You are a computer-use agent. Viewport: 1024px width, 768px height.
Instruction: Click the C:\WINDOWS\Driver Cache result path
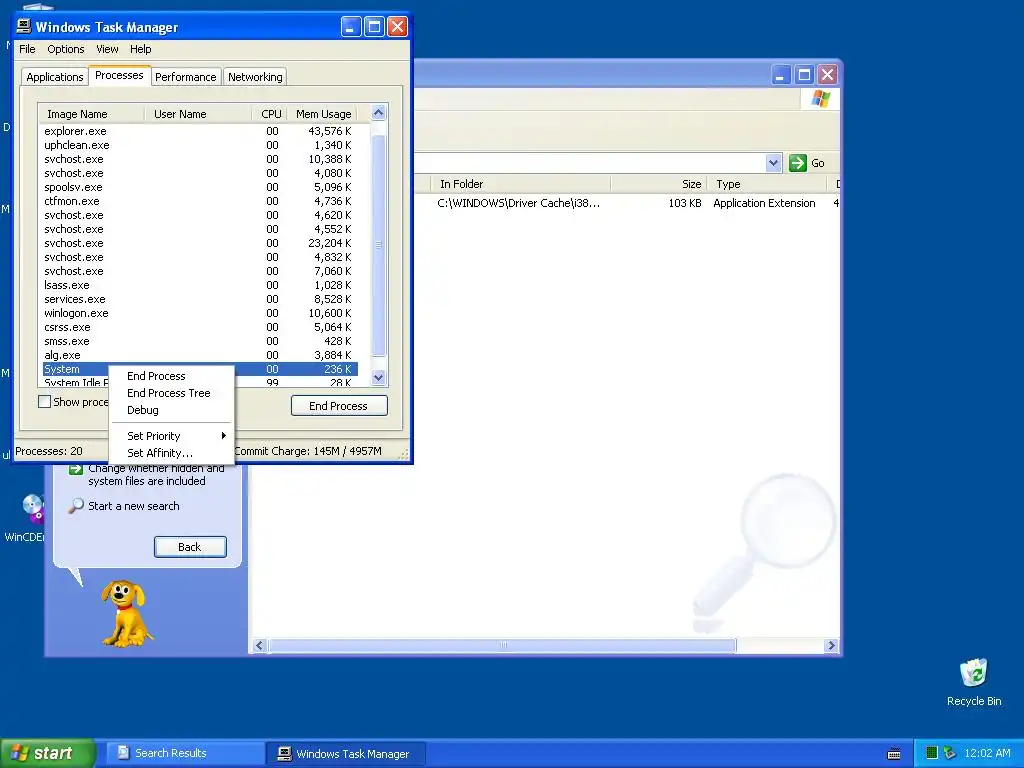[x=519, y=203]
